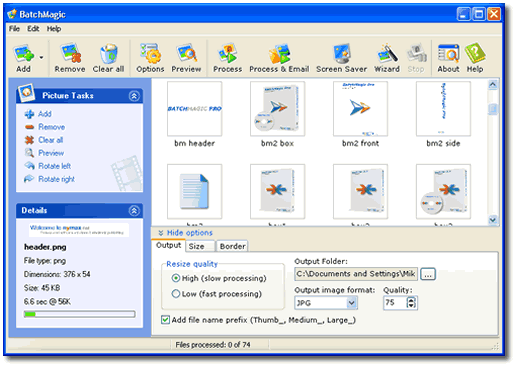Image resolution: width=514 pixels, height=367 pixels.
Task: Decrease Quality with the stepper down arrow
Action: click(411, 305)
